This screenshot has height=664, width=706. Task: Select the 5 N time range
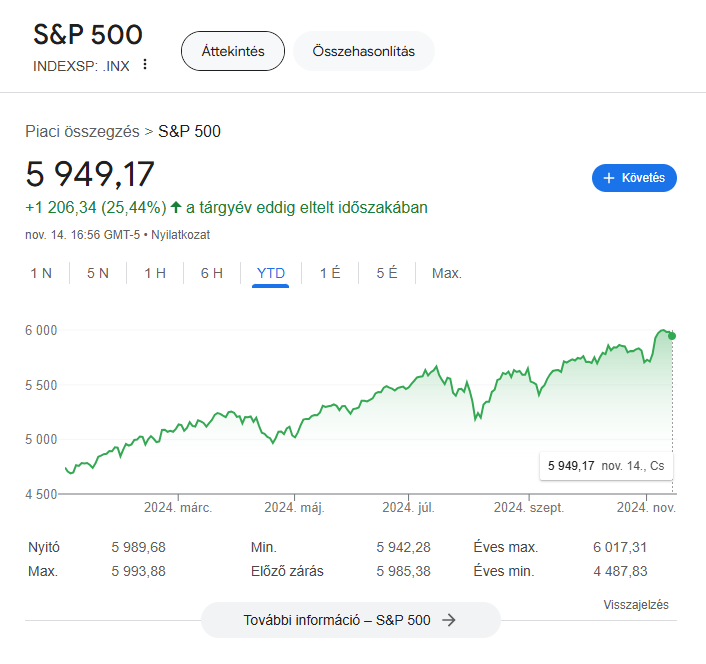98,273
